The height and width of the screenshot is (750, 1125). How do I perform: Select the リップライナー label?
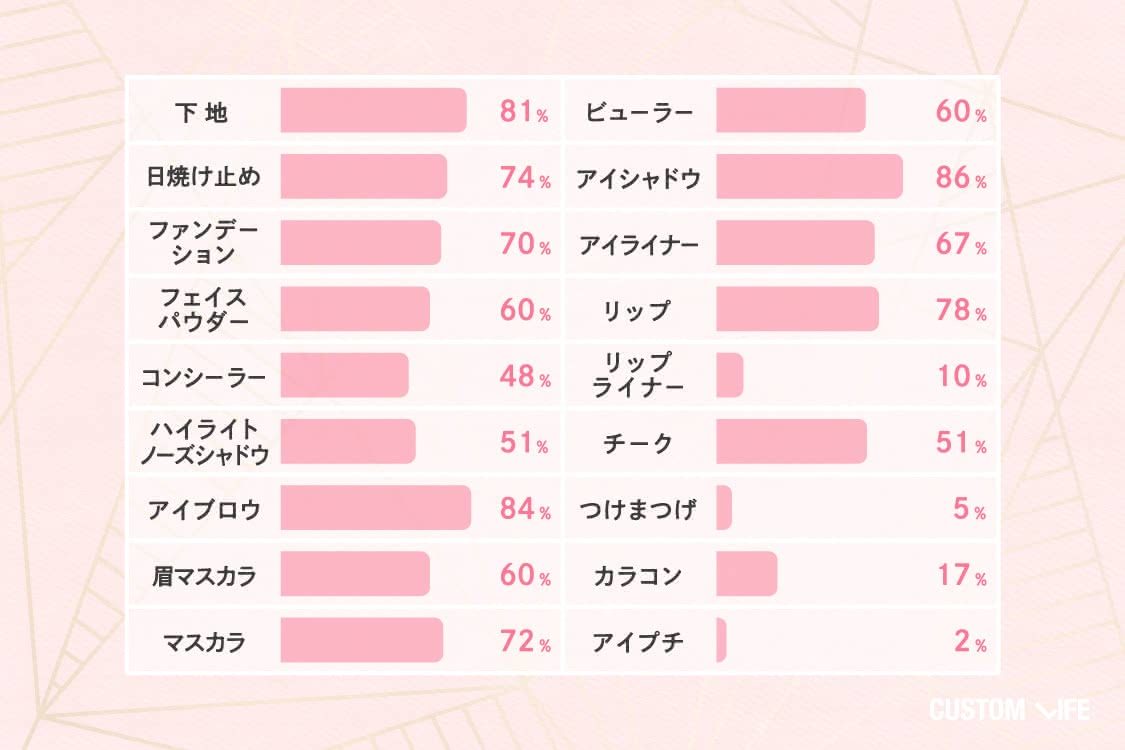point(637,375)
